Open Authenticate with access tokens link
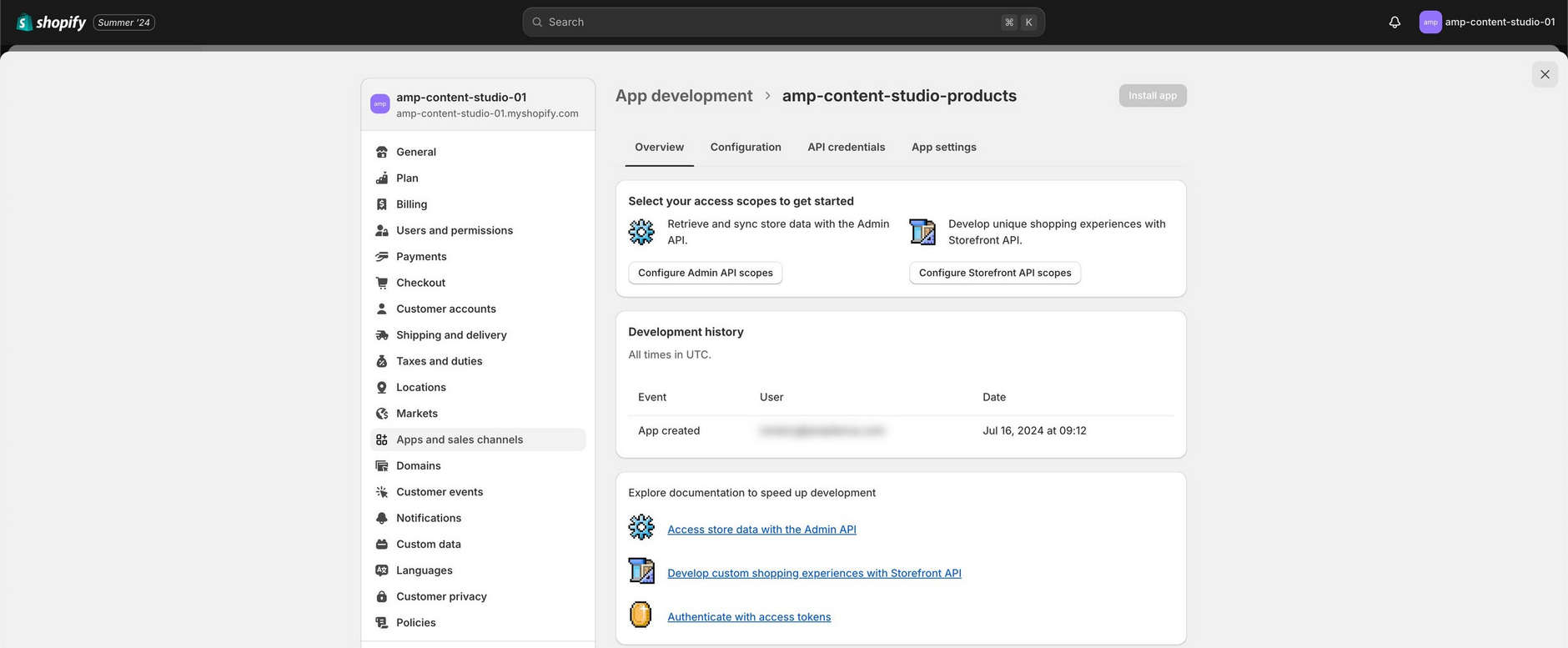This screenshot has height=648, width=1568. click(x=749, y=617)
